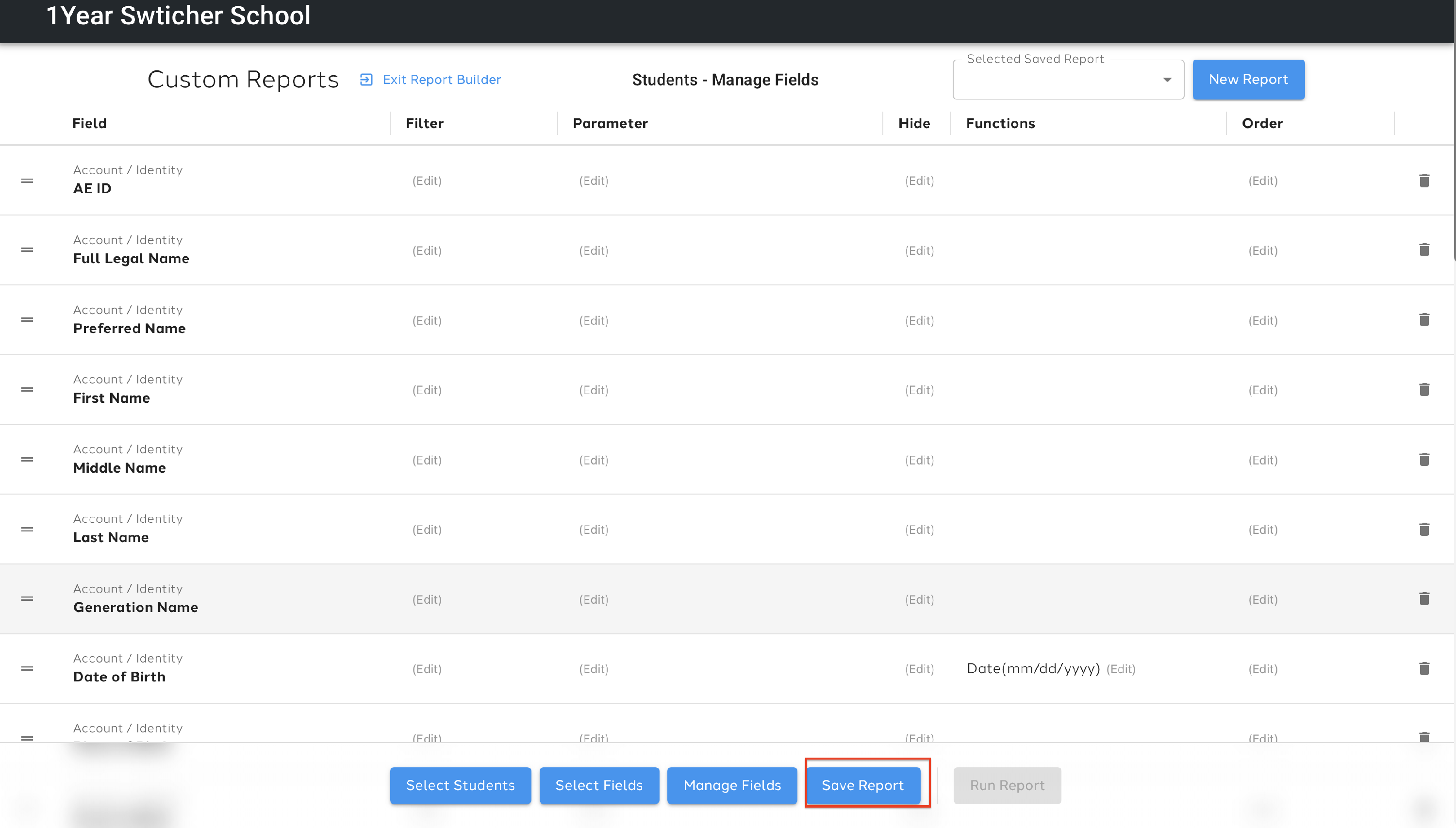This screenshot has height=828, width=1456.
Task: Click trash icon for Full Legal Name
Action: click(1423, 250)
